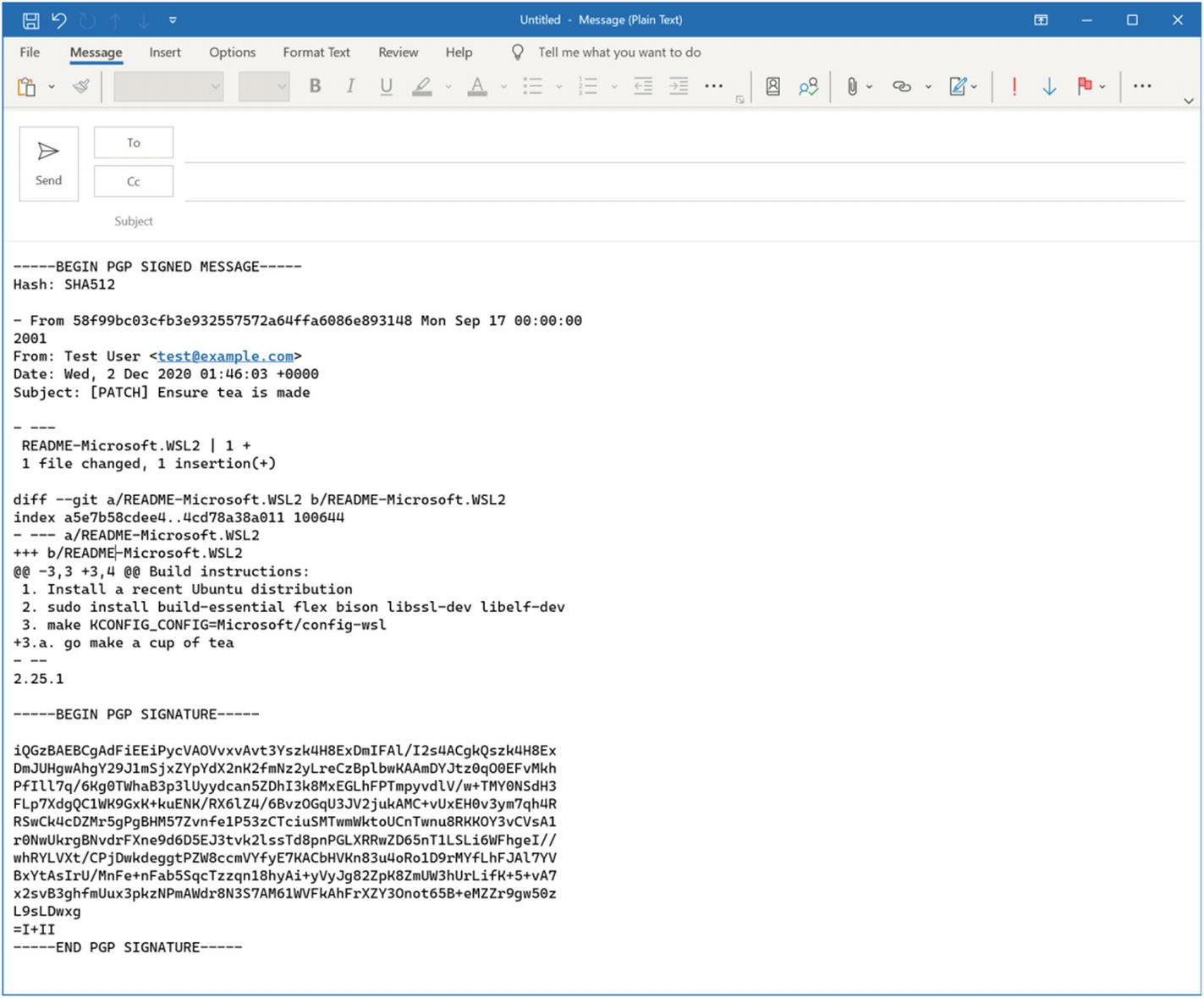Open Ribbon Display Options in title bar
1204x998 pixels.
coord(1042,19)
